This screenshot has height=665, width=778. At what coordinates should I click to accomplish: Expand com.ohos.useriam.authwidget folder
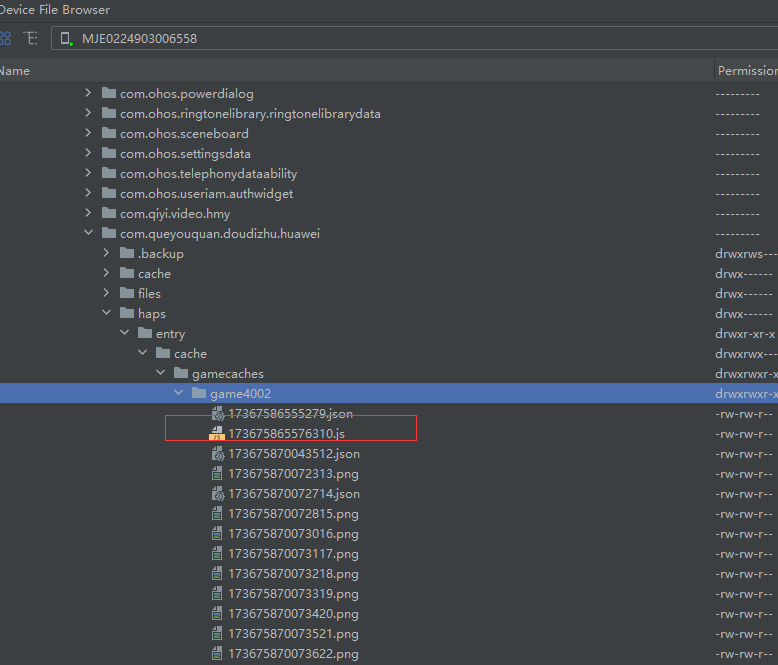pos(88,193)
